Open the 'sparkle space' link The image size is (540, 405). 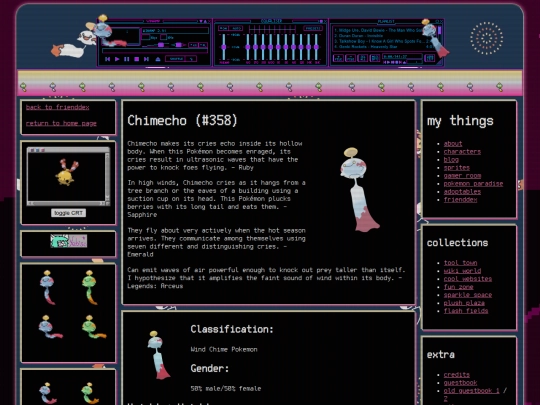(x=468, y=295)
